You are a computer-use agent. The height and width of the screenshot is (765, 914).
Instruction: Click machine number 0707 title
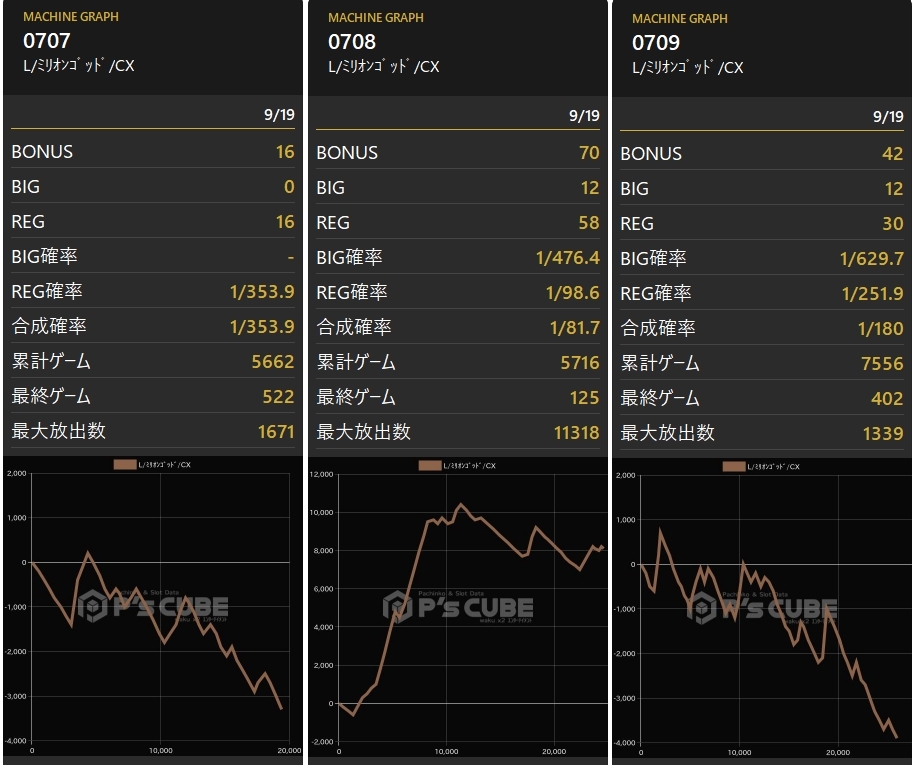(47, 41)
